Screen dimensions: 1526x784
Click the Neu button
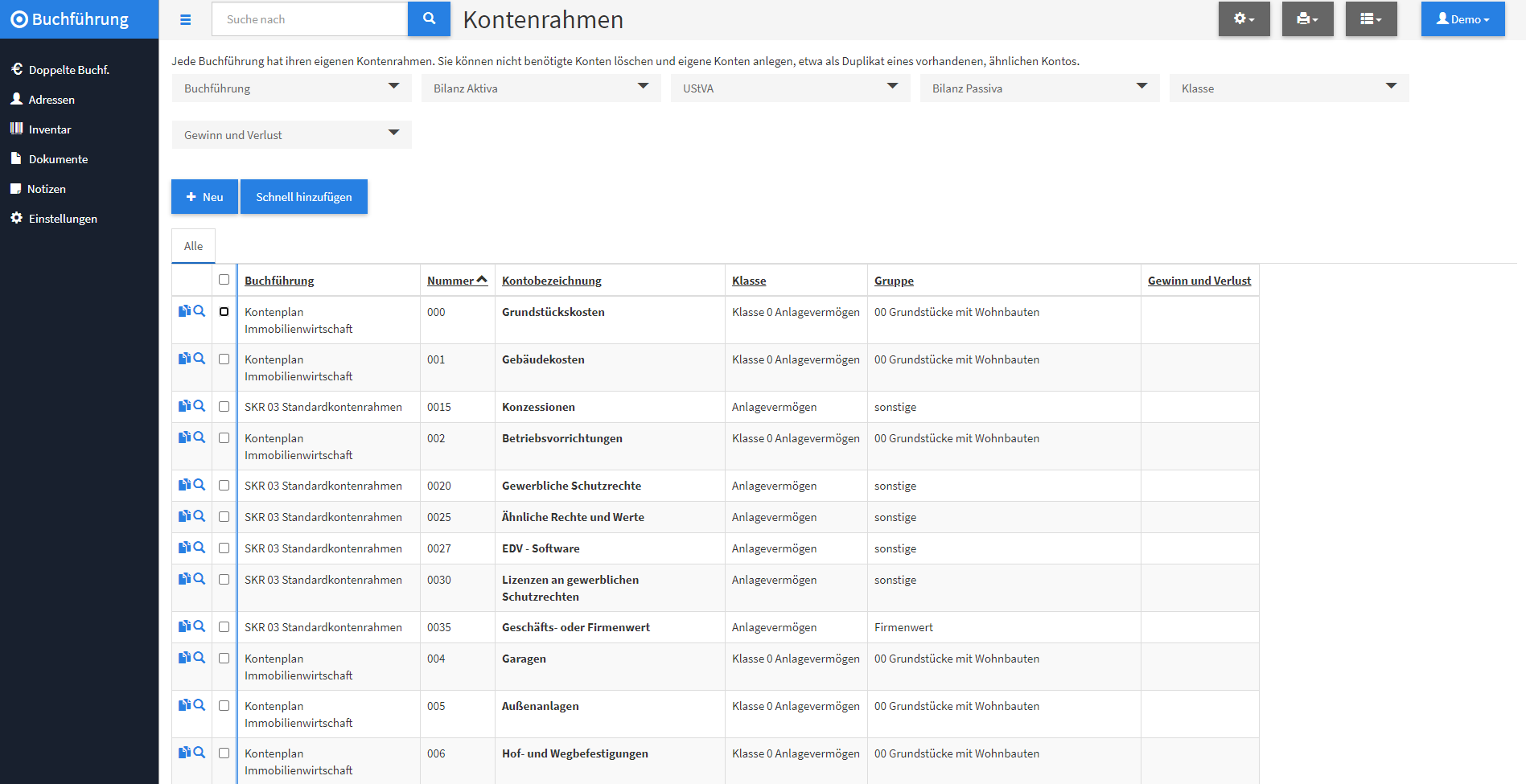[x=204, y=196]
